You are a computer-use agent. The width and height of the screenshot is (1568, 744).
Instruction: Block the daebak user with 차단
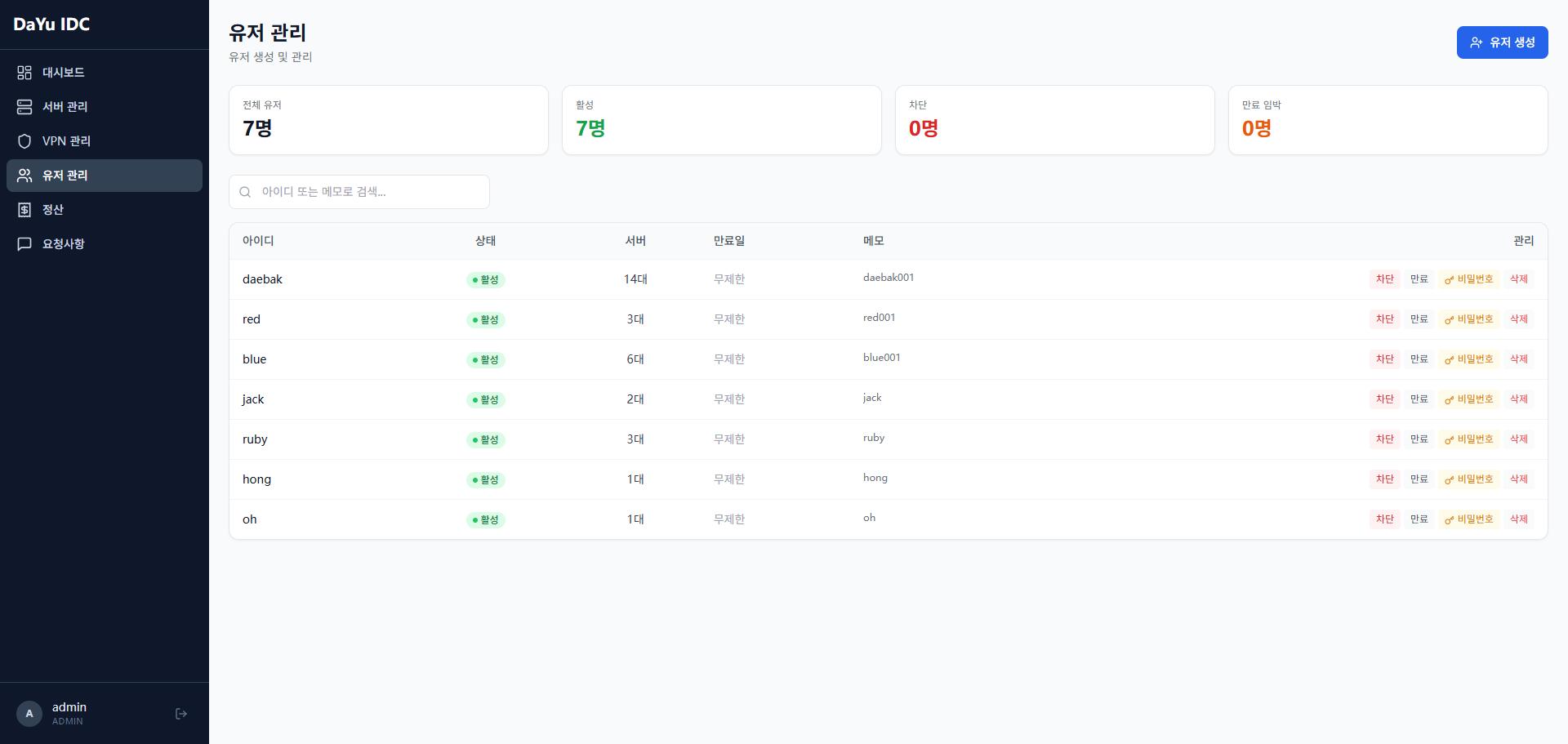pos(1384,279)
